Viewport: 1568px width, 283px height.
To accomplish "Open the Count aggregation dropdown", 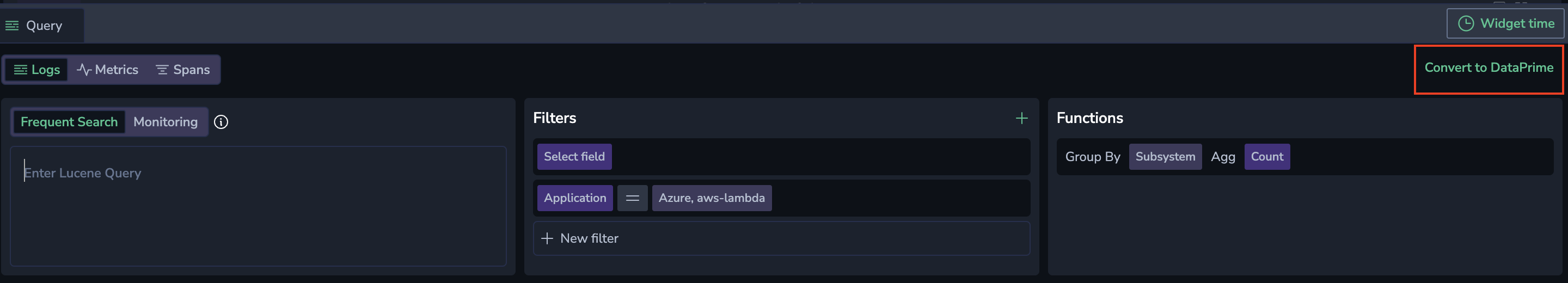I will (x=1267, y=157).
